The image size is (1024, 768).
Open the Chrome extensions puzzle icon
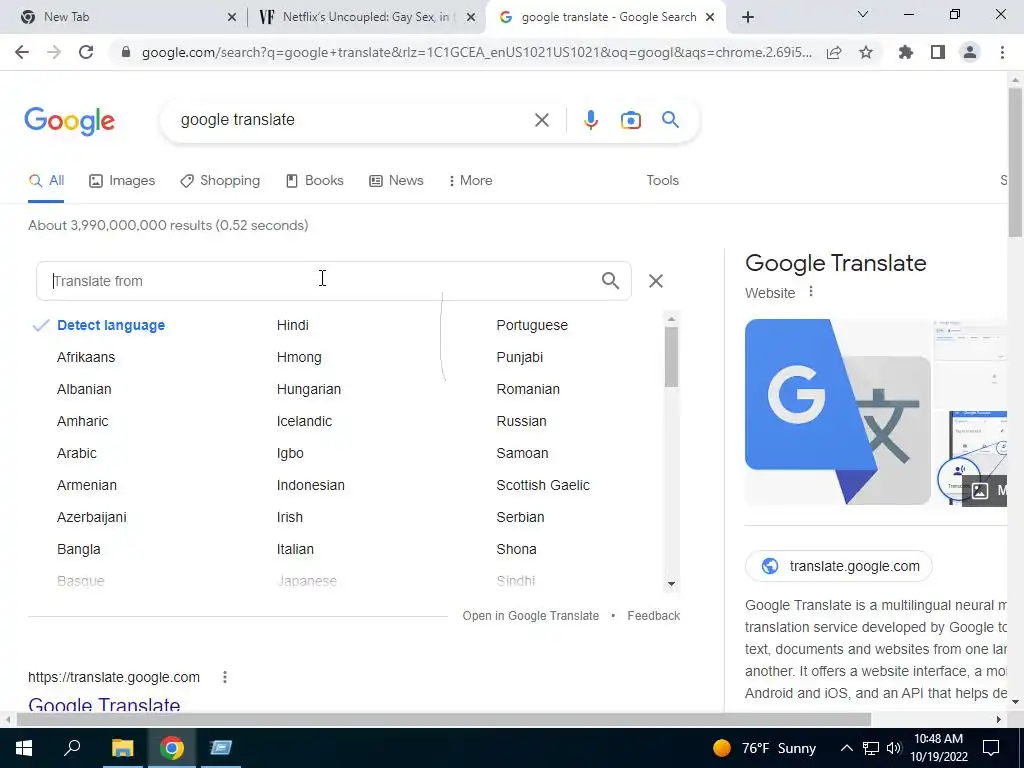[906, 52]
